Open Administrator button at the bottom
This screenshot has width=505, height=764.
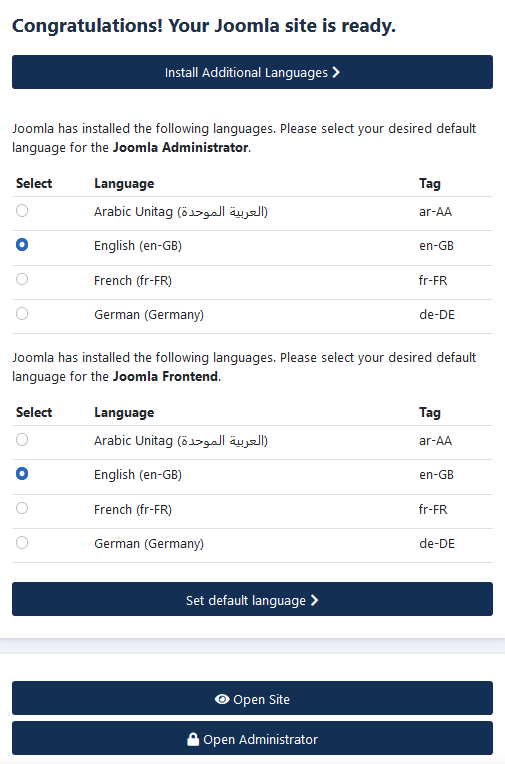[252, 738]
